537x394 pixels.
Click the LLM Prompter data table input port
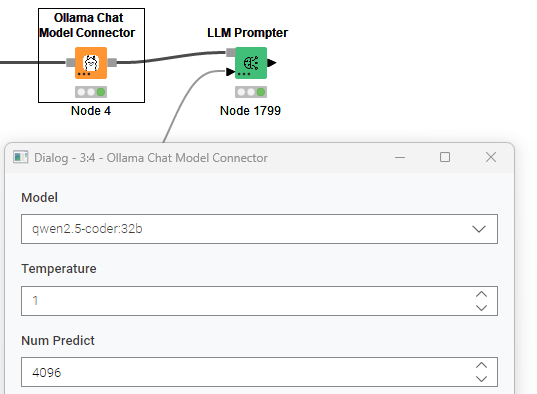tap(230, 72)
